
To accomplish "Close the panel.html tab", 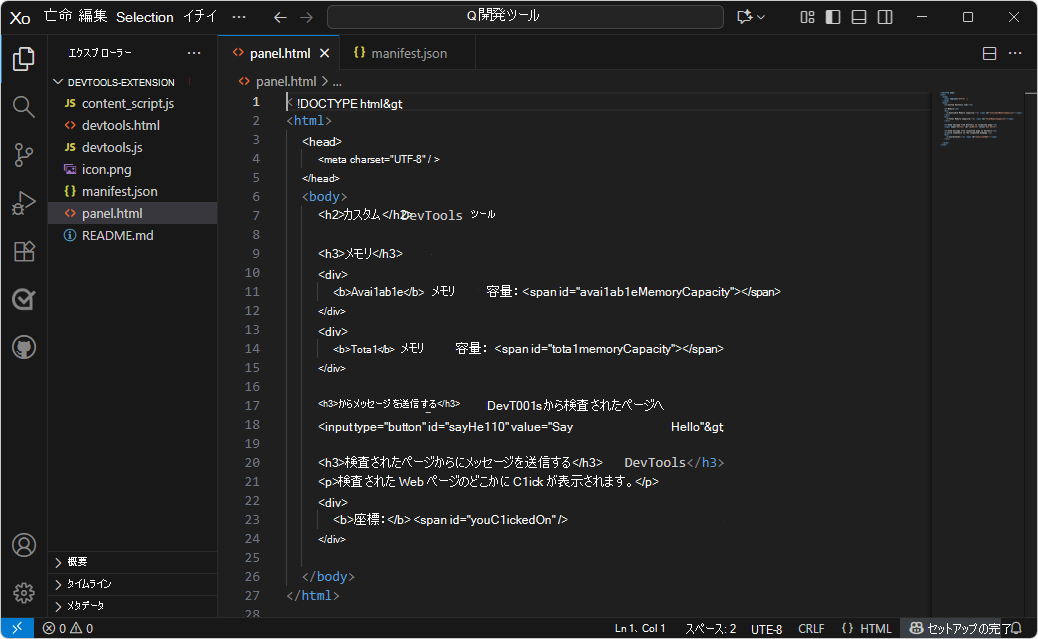I will [324, 54].
